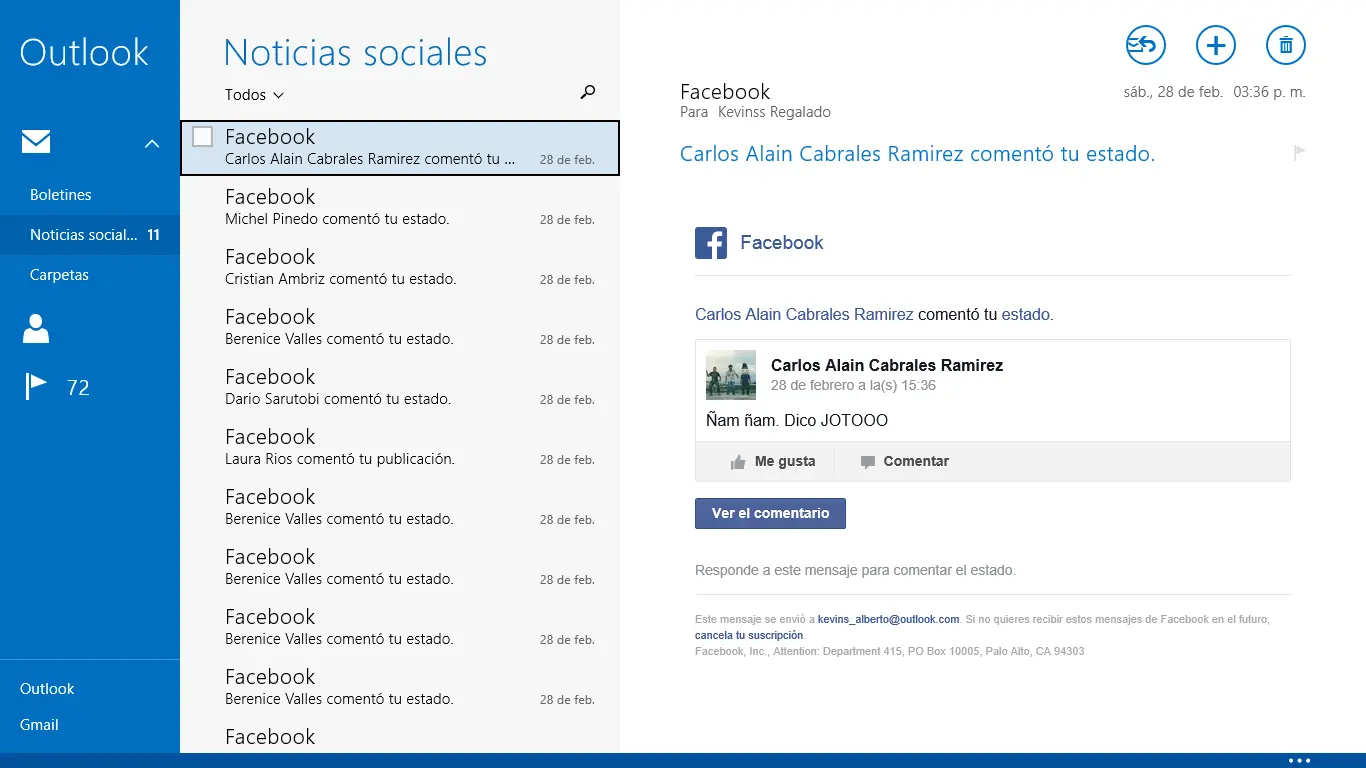
Task: Open commenter's profile photo thumbnail
Action: pyautogui.click(x=731, y=375)
